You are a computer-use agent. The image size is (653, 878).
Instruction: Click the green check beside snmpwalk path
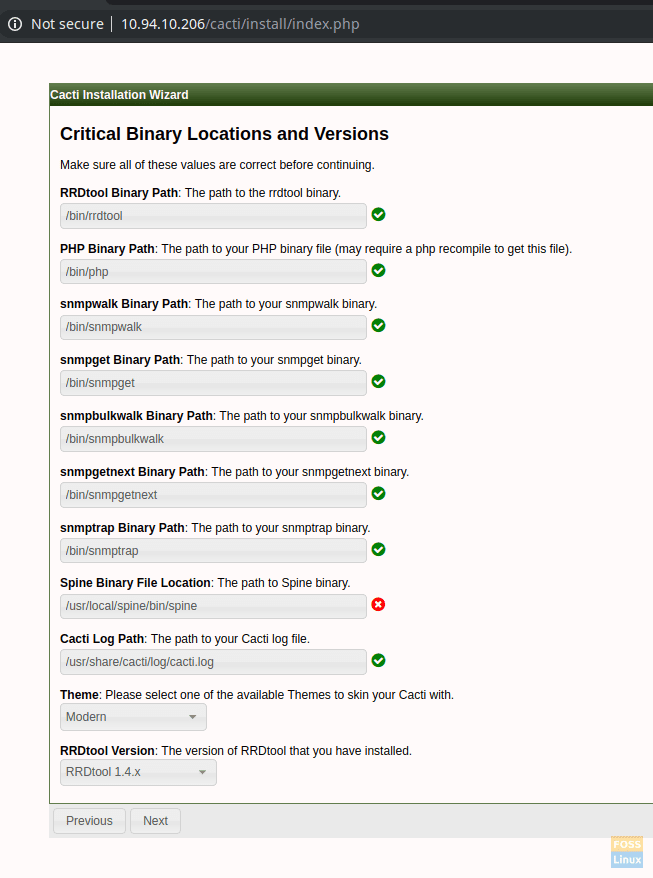click(x=379, y=325)
